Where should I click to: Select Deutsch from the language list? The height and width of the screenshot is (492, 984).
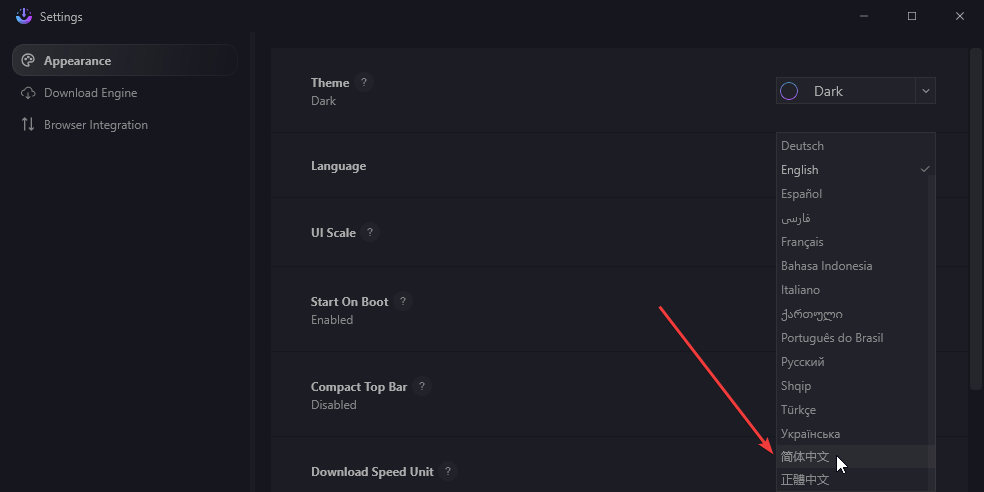pos(802,146)
